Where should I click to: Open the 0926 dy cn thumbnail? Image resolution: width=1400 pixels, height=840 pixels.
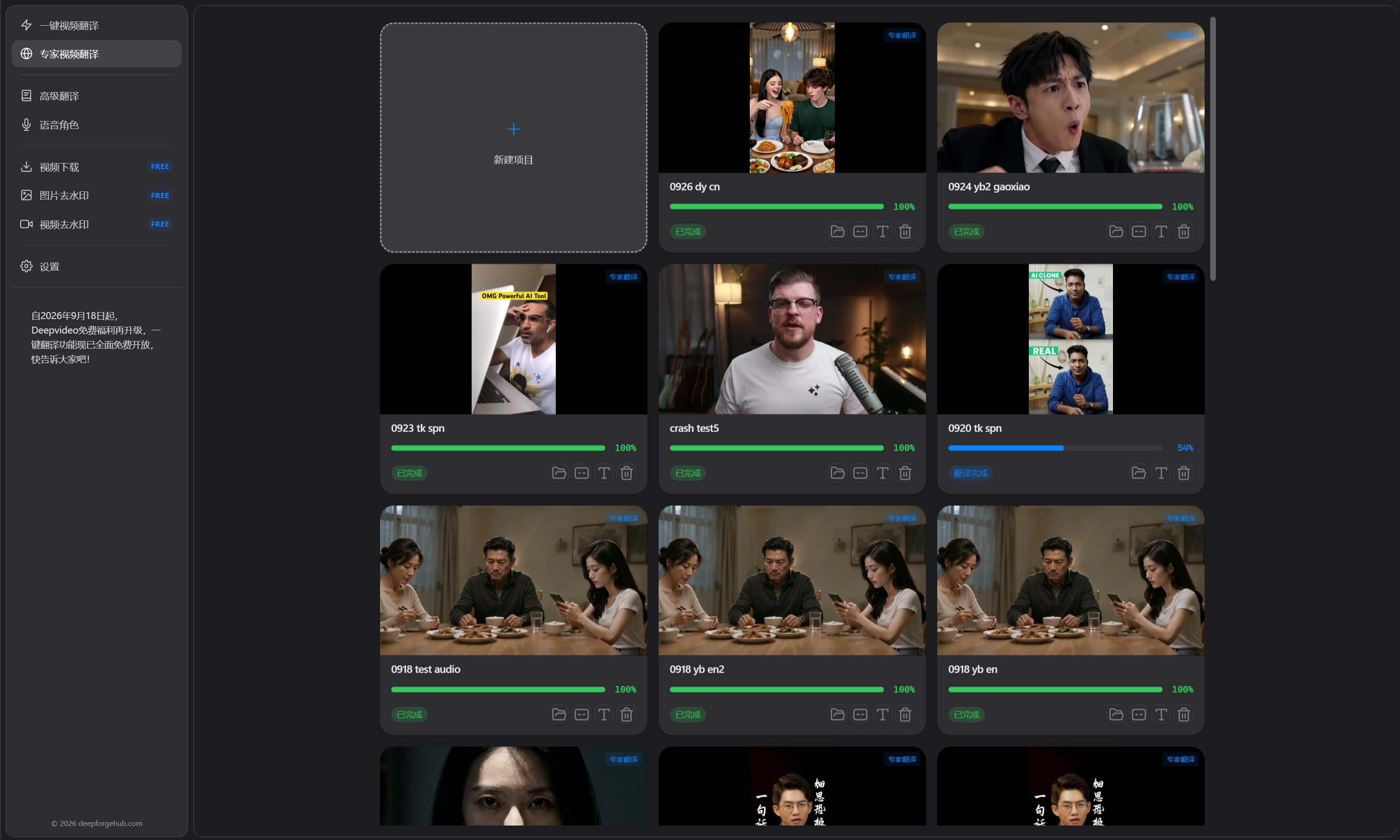792,97
